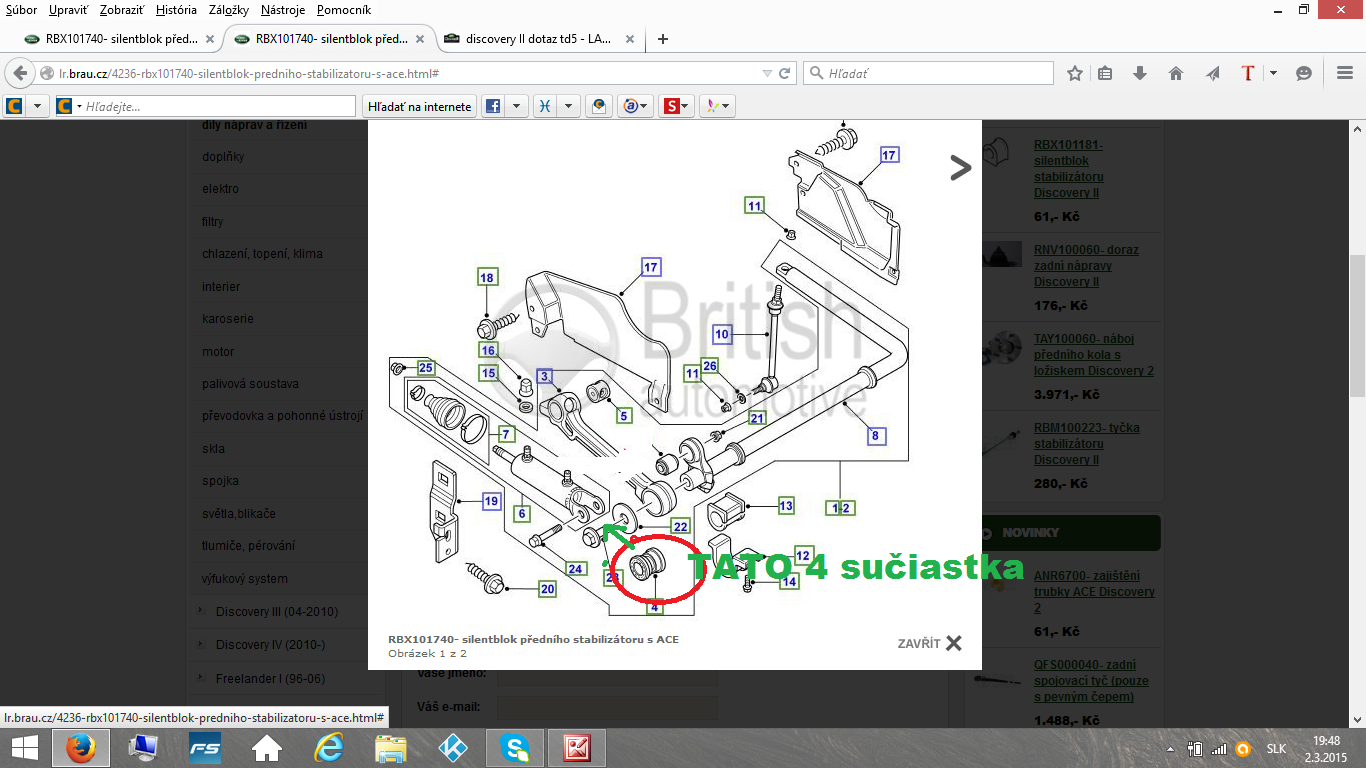
Task: Open the Firefox hamburger menu
Action: pyautogui.click(x=1345, y=74)
